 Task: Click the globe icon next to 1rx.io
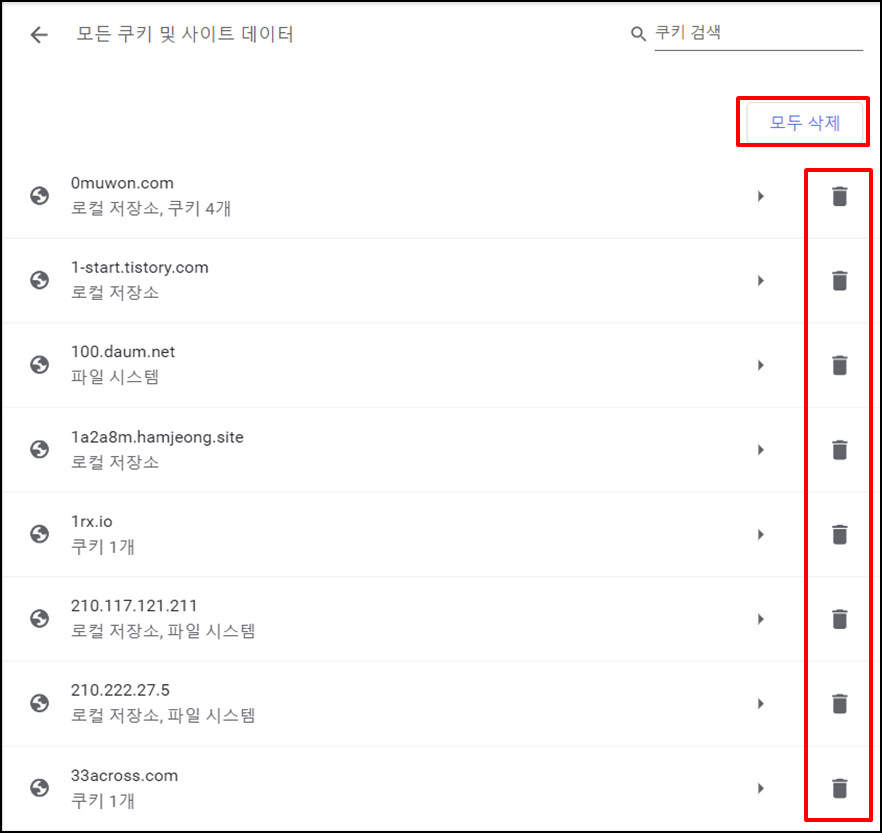[x=40, y=534]
